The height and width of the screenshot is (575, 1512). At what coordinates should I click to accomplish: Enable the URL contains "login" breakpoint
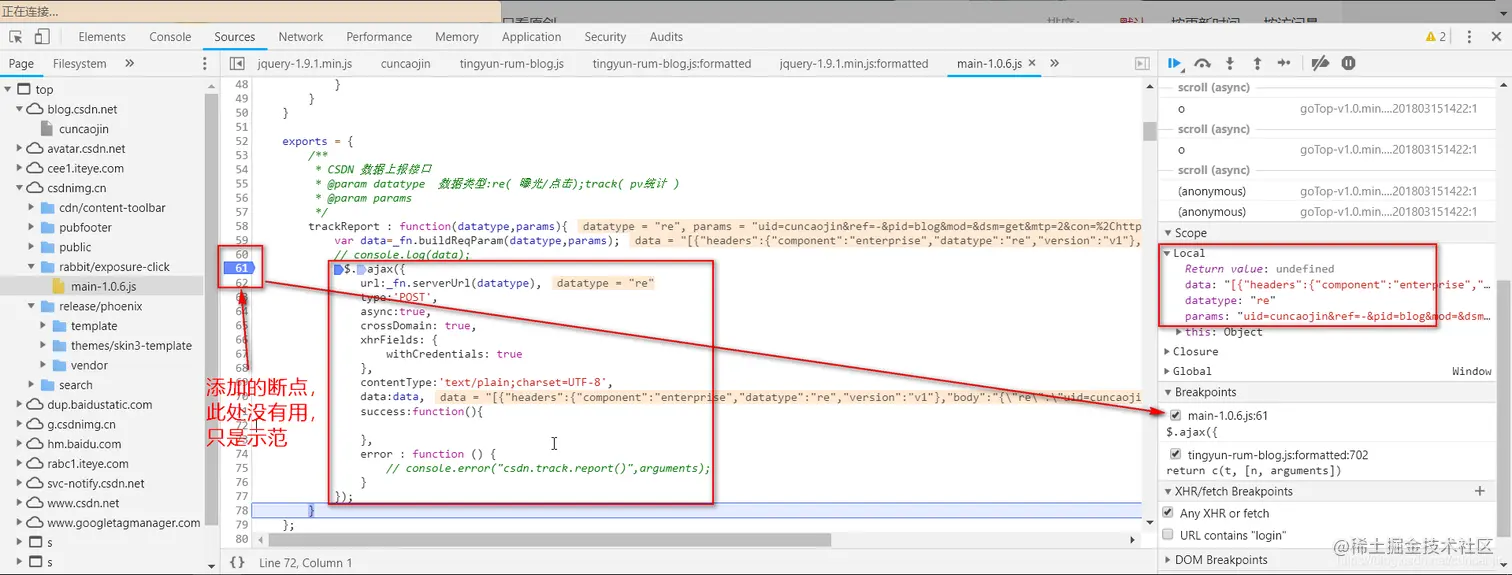(x=1167, y=535)
